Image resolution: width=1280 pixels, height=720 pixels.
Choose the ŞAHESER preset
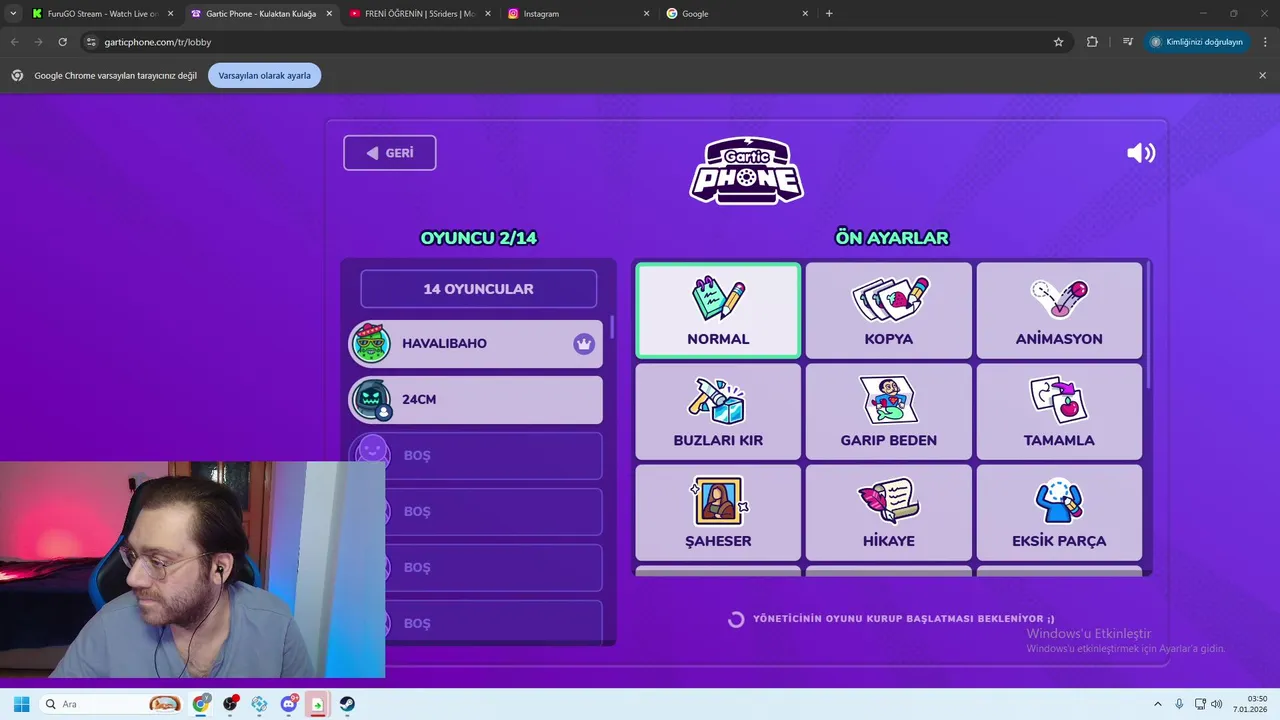point(718,512)
